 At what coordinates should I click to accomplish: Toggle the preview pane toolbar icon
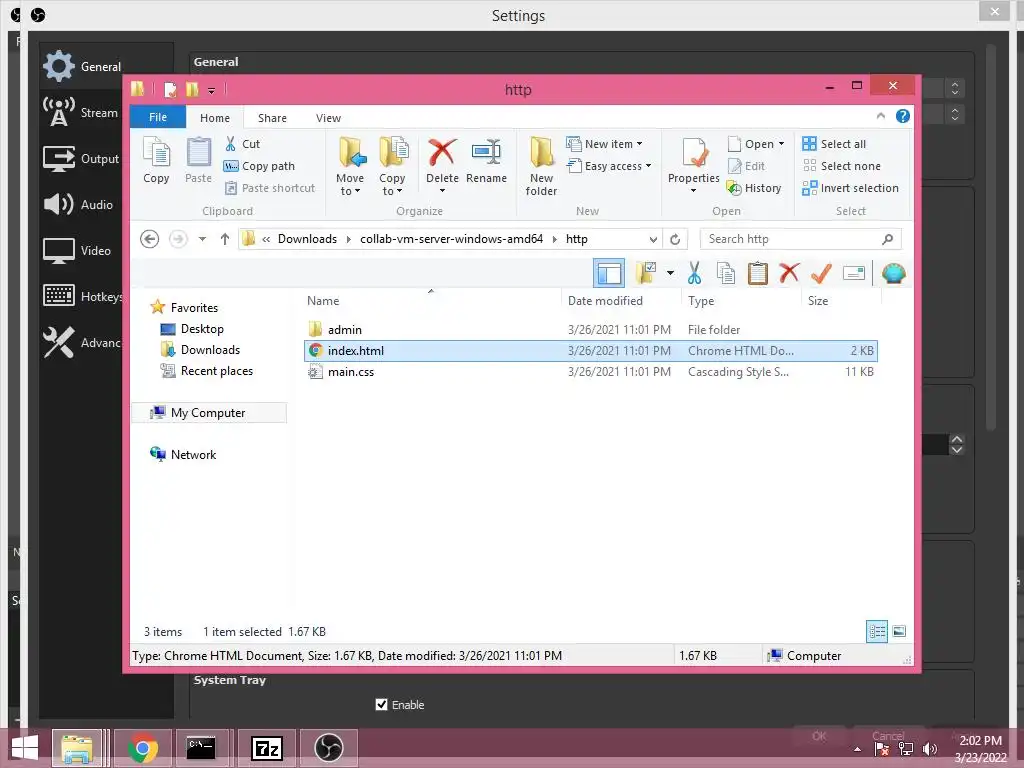[609, 273]
